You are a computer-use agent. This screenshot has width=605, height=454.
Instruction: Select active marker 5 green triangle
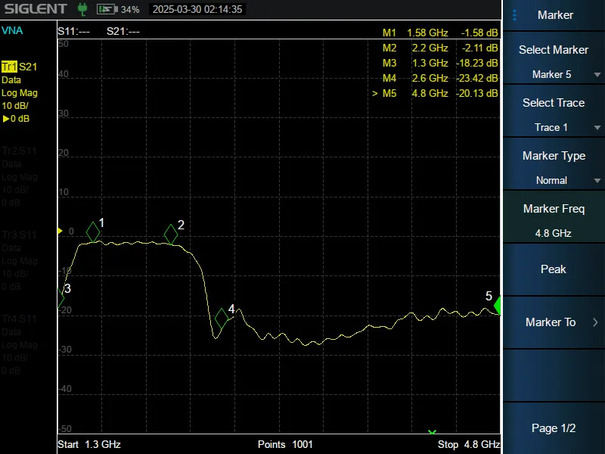click(497, 305)
